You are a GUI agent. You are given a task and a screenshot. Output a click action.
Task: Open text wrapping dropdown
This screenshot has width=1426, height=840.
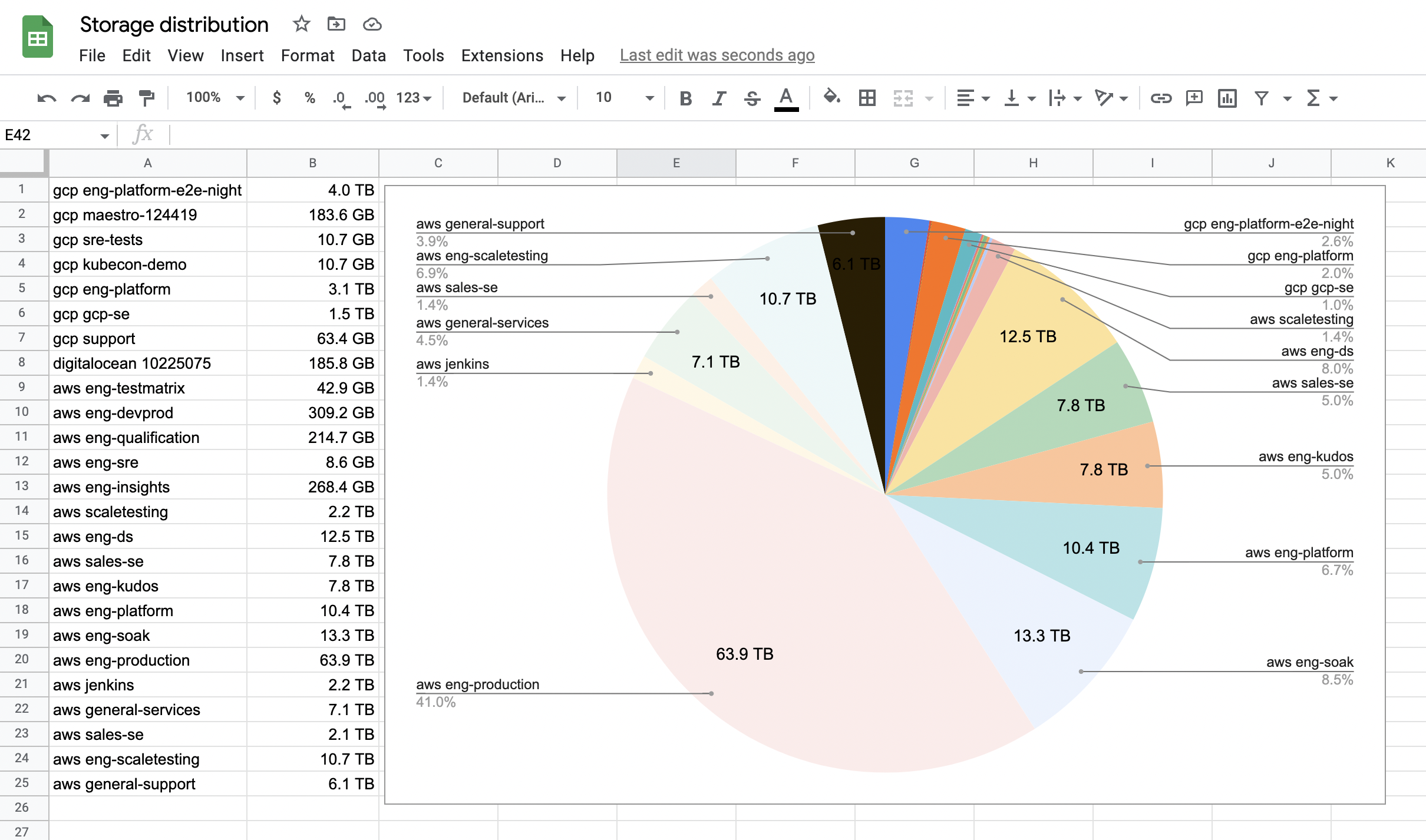pyautogui.click(x=1065, y=98)
